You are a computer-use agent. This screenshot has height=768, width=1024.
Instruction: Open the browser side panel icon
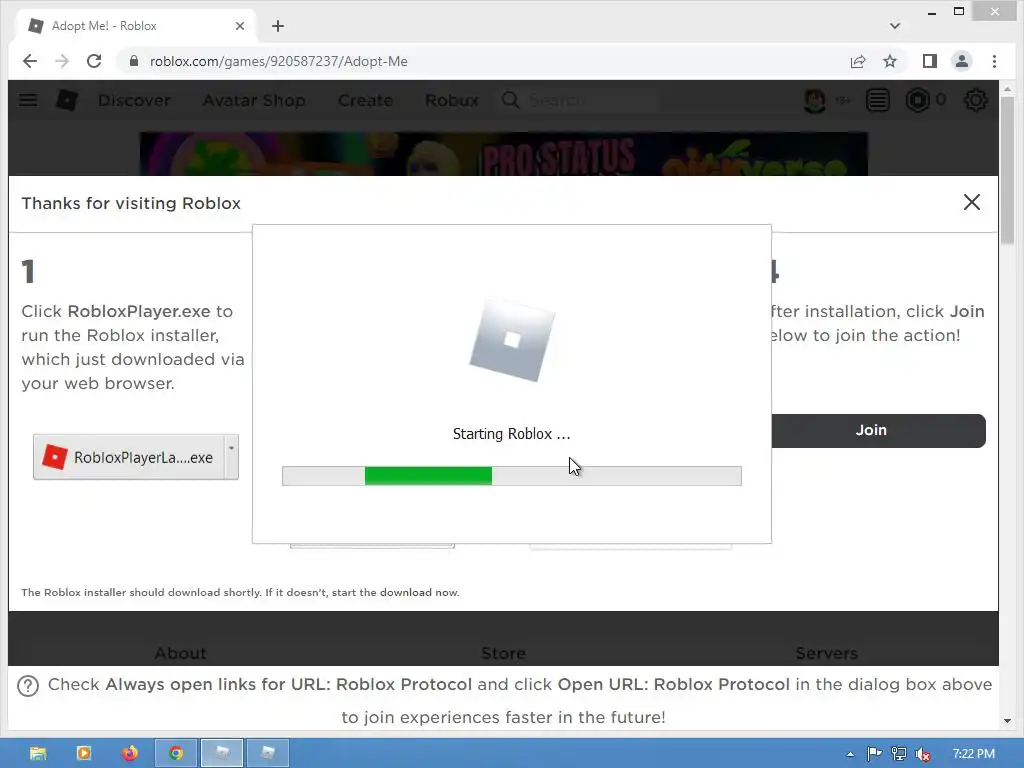[929, 61]
